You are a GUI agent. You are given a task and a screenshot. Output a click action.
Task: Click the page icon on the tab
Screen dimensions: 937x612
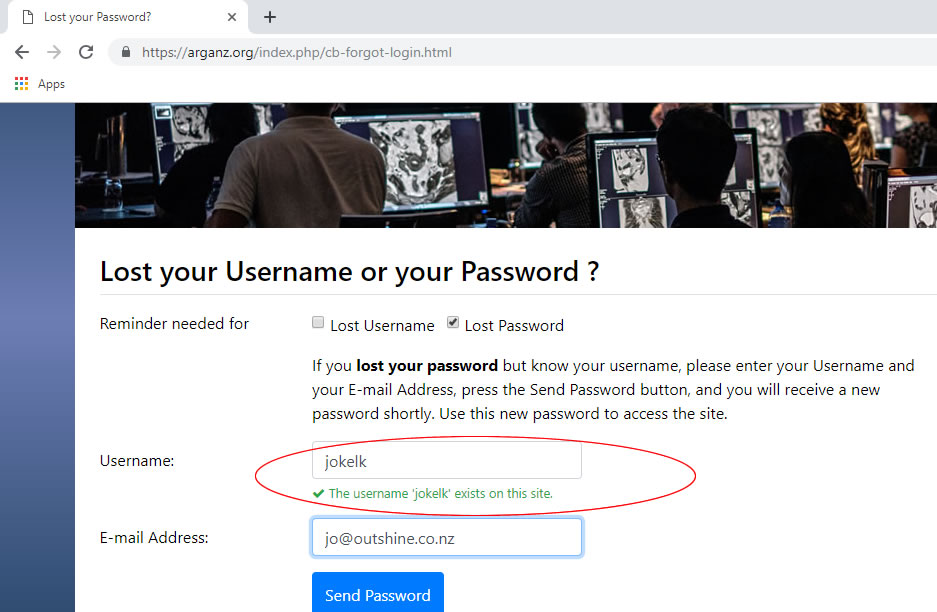(x=27, y=17)
